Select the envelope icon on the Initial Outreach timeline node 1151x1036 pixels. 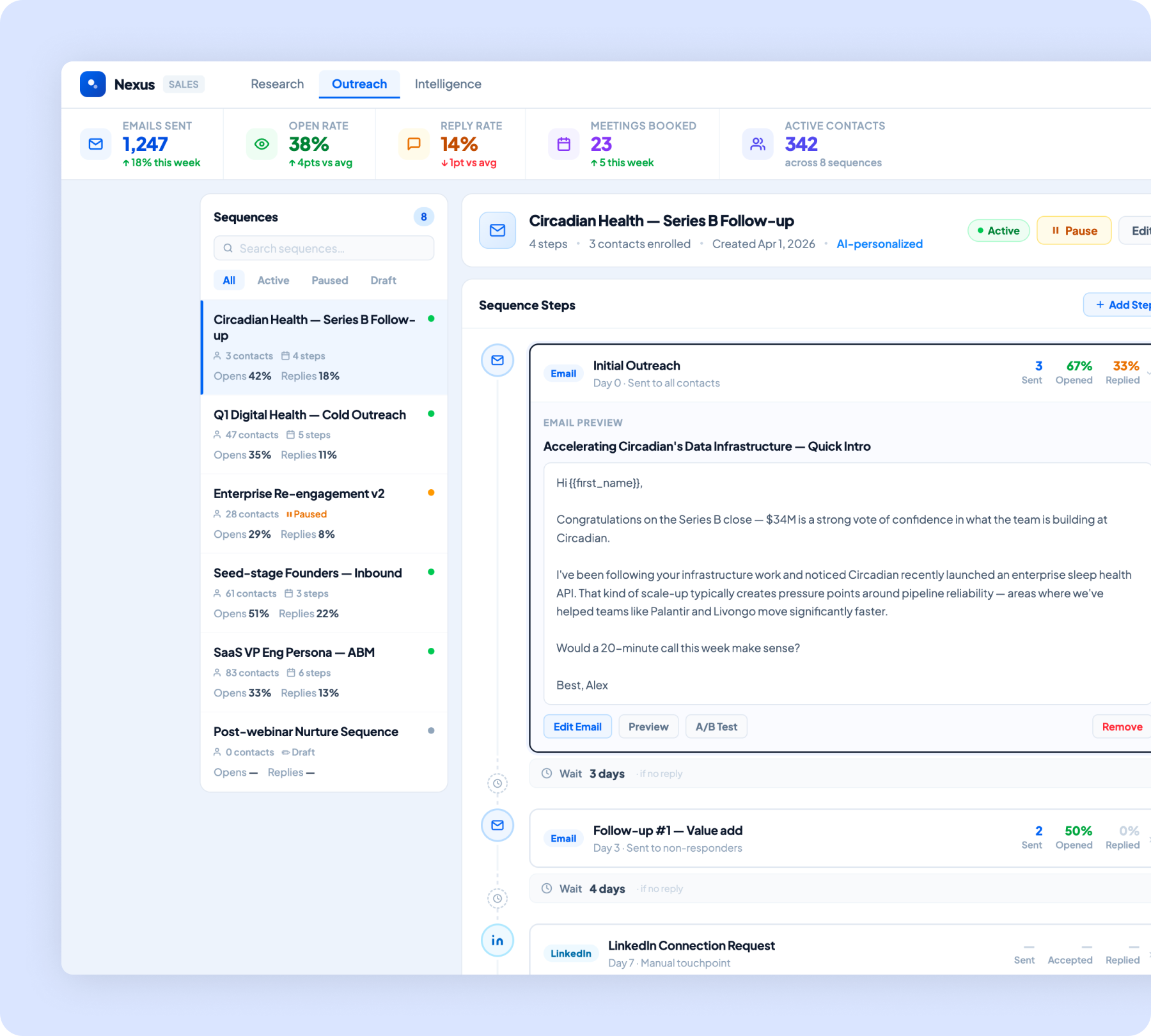click(497, 360)
